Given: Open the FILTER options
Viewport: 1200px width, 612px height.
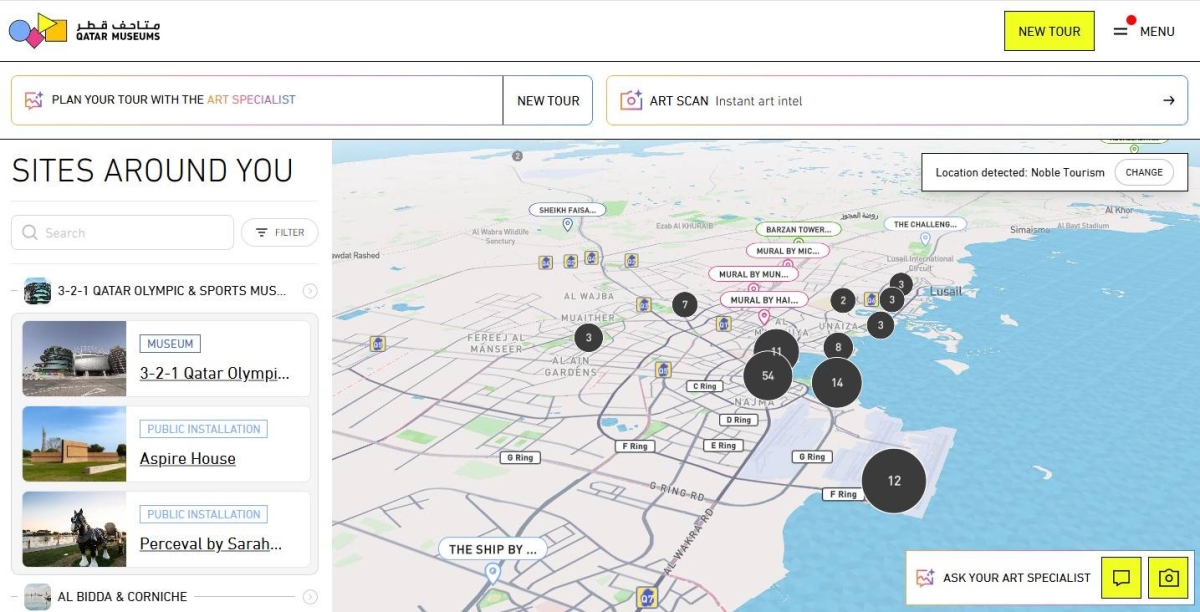Looking at the screenshot, I should 280,233.
